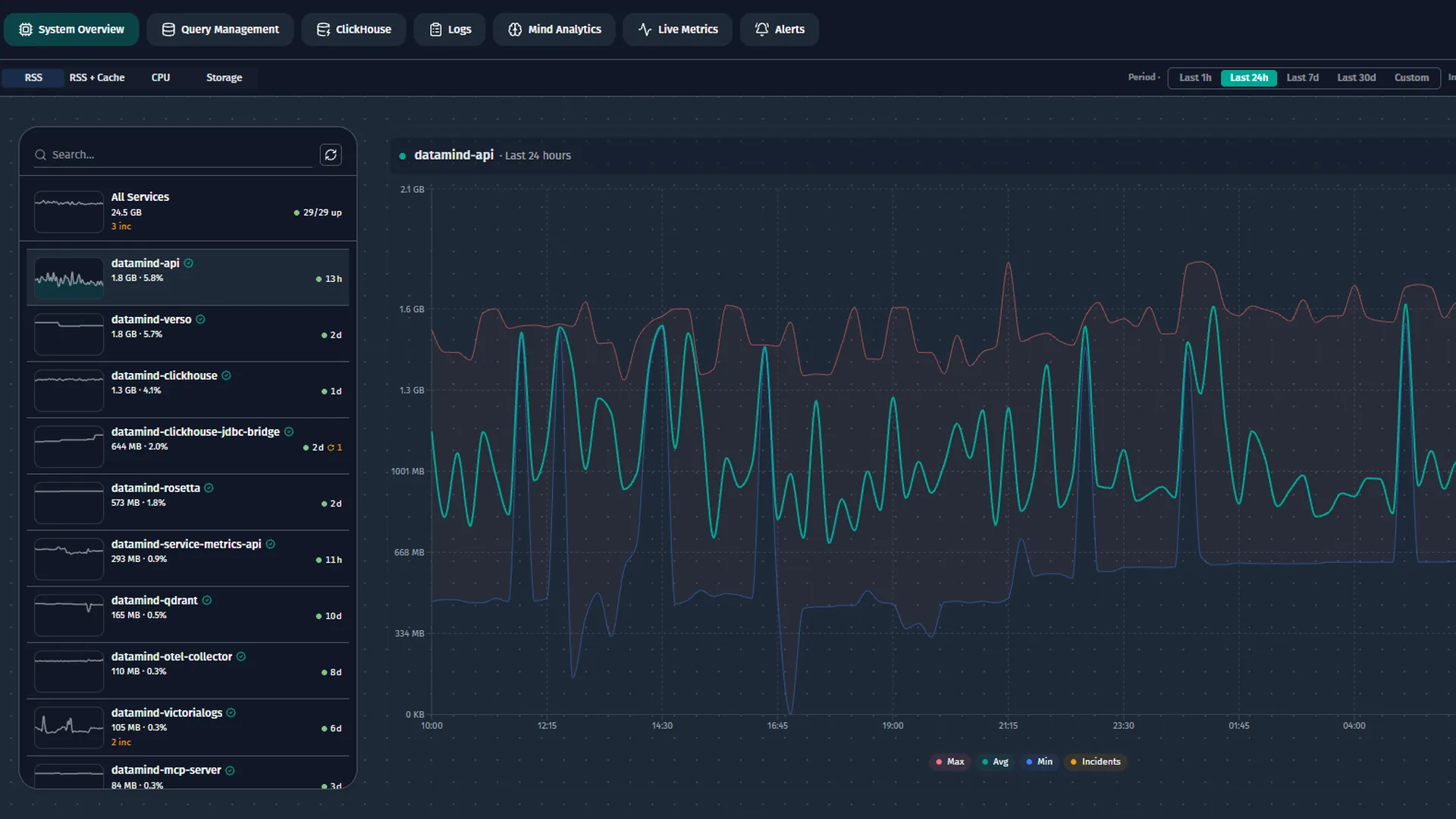Open datamind-victorialogs sparkline thumbnail

(x=69, y=727)
